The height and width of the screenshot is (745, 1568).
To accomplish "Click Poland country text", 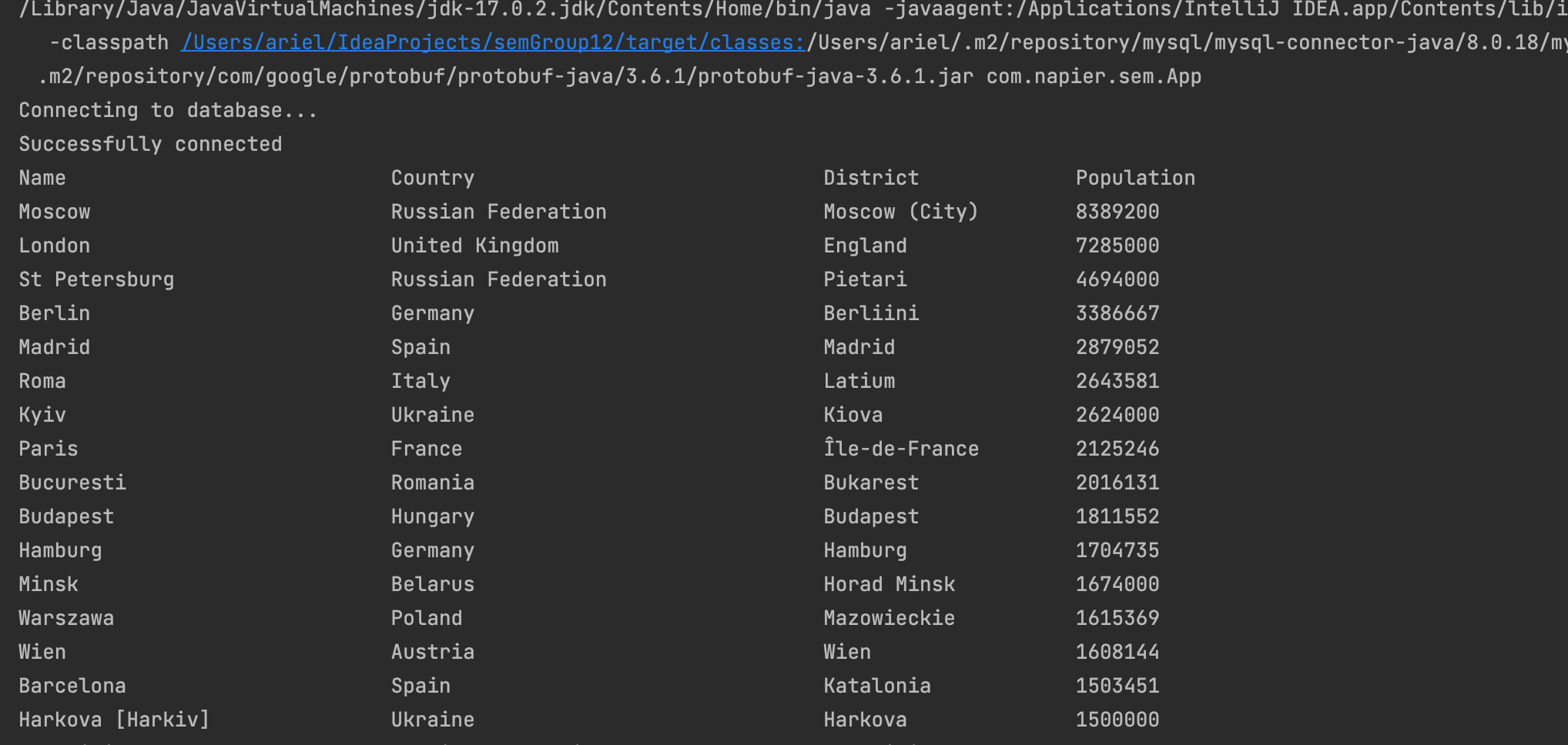I will (x=427, y=618).
